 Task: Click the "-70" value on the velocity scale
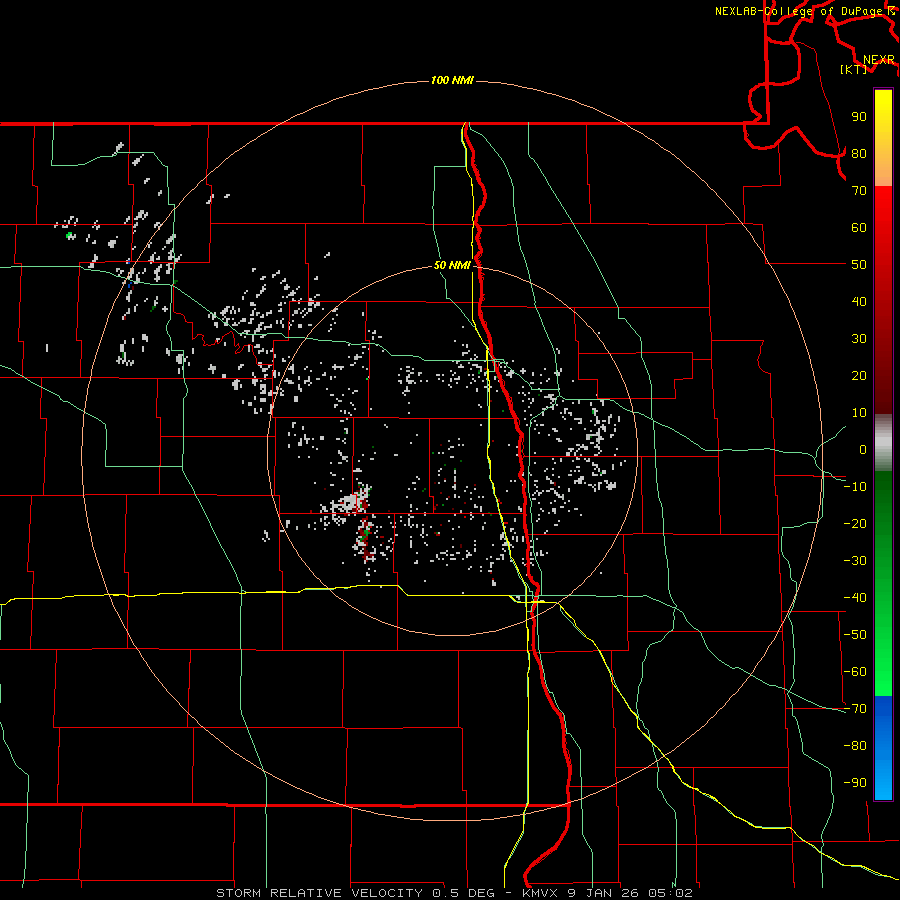coord(855,709)
